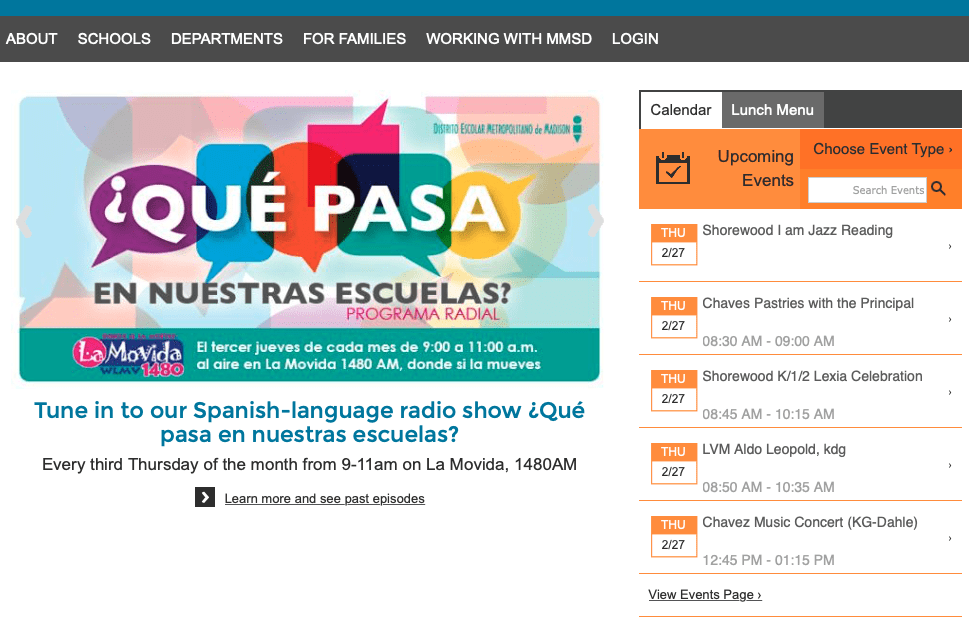Image resolution: width=969 pixels, height=617 pixels.
Task: Go to previous carousel slide arrow
Action: click(x=24, y=221)
